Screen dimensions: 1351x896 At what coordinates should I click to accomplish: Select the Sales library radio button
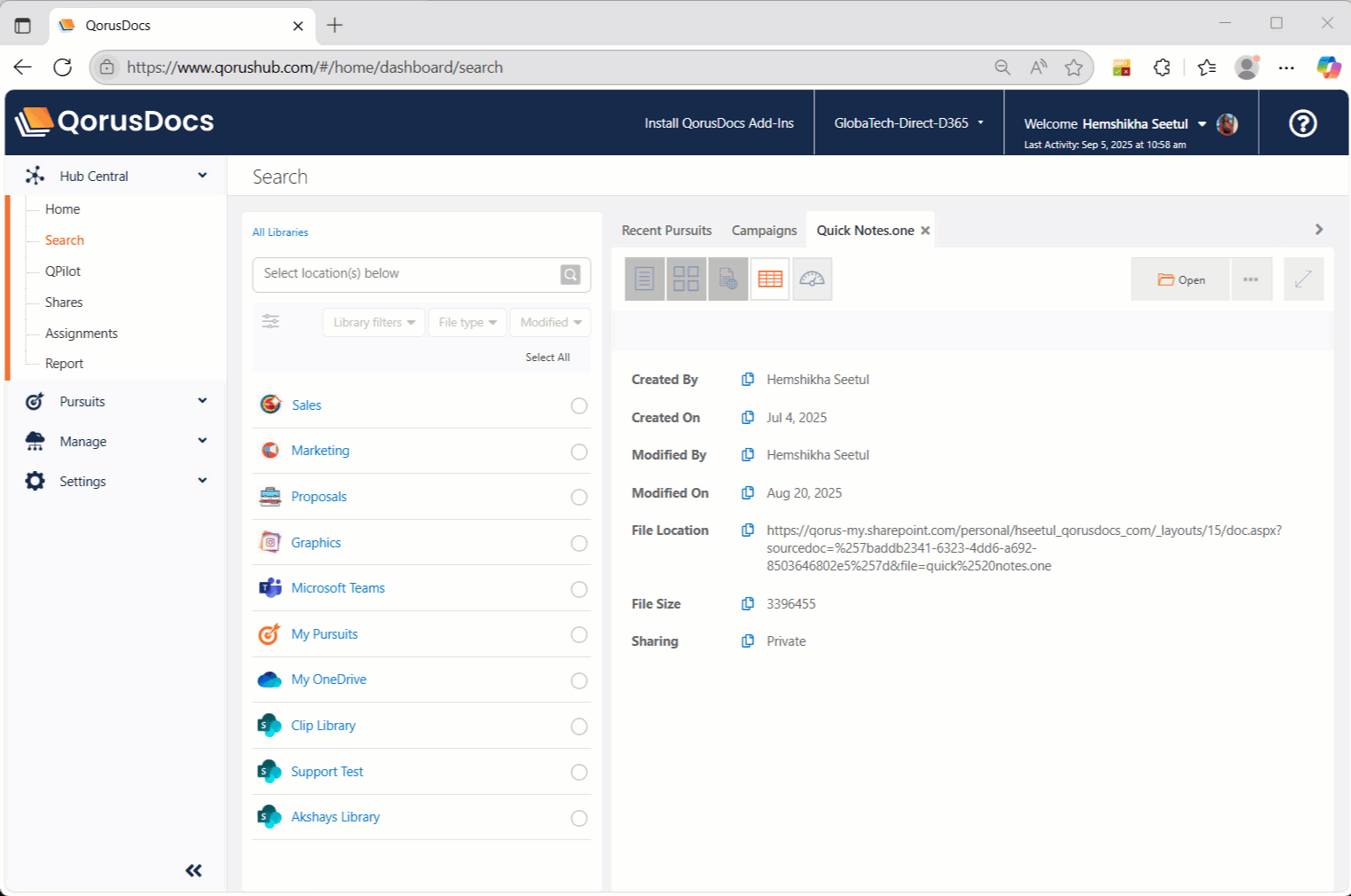point(579,406)
